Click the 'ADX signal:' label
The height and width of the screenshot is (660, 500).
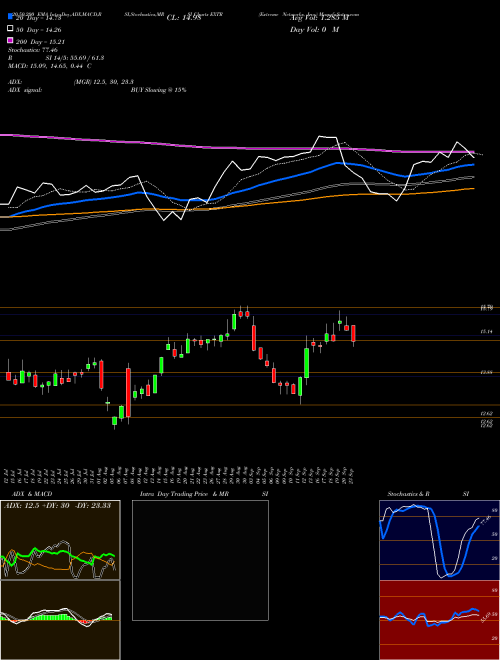tap(25, 90)
